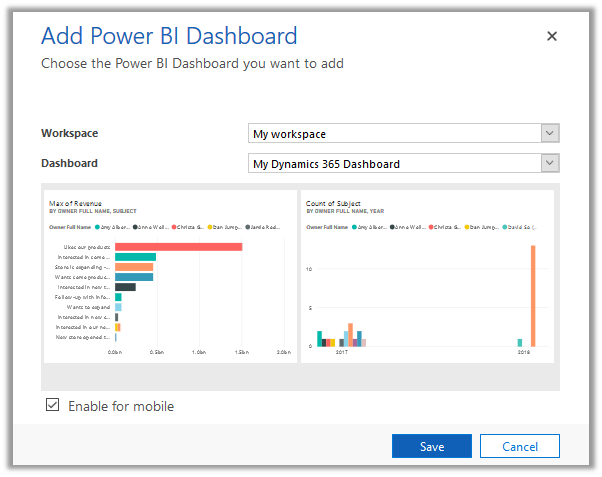
Task: Click the 2017 axis label
Action: click(341, 353)
